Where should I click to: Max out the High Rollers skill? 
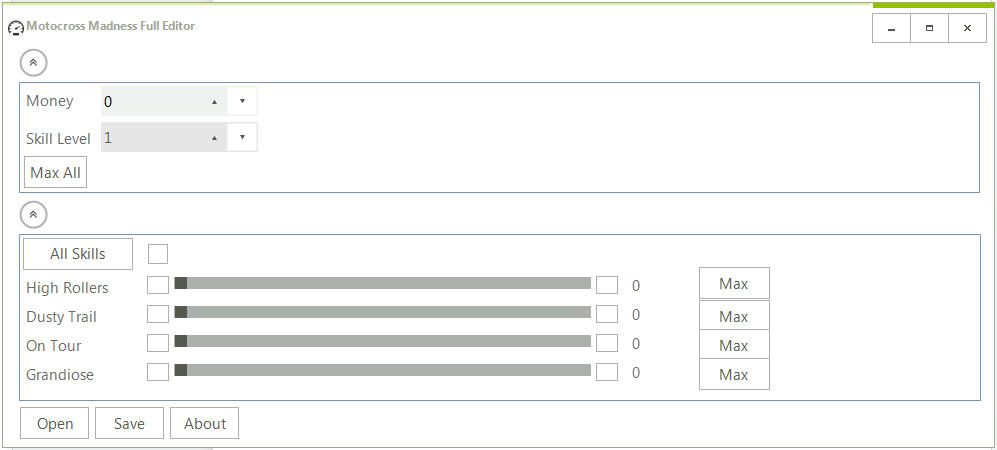[x=734, y=284]
